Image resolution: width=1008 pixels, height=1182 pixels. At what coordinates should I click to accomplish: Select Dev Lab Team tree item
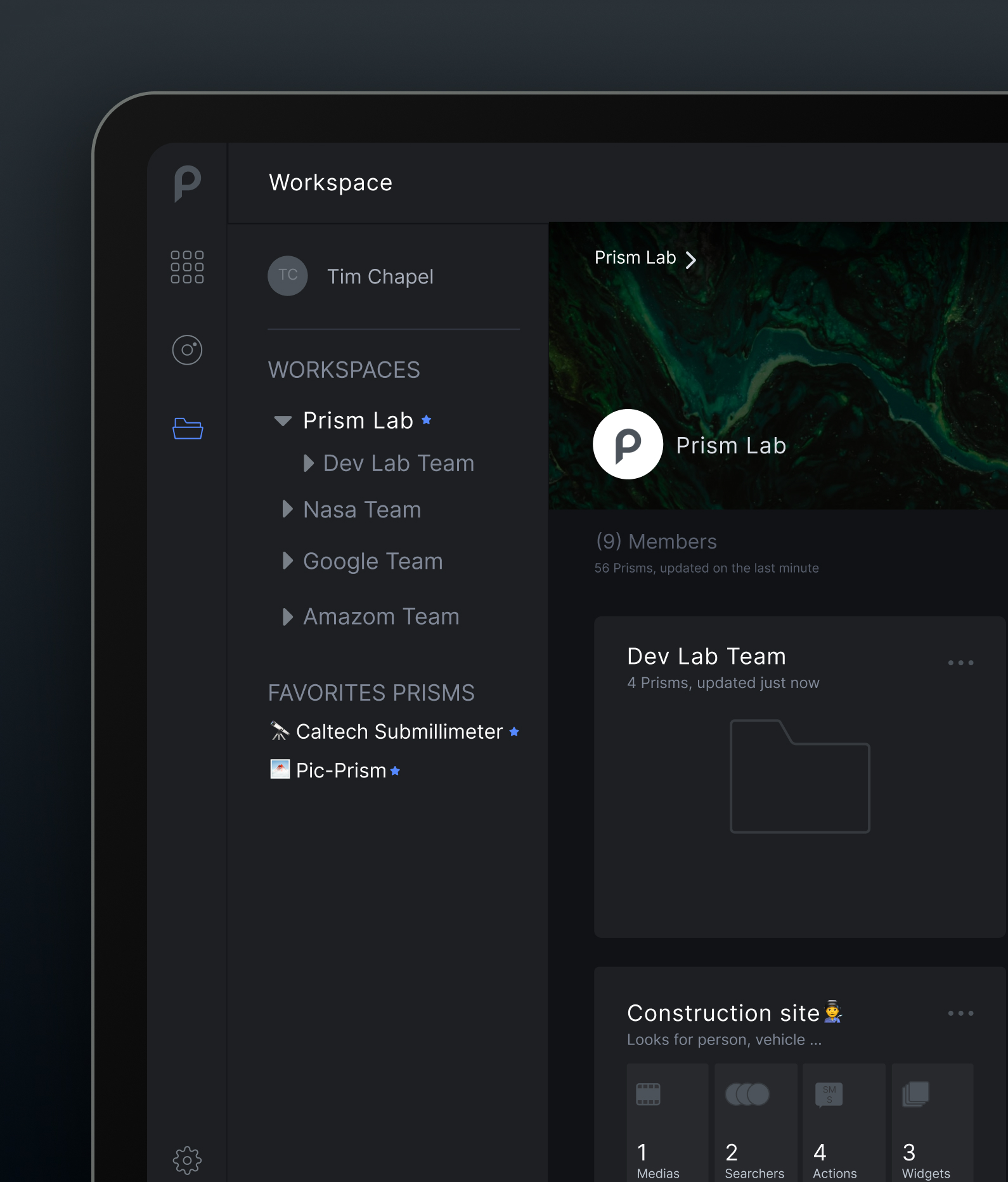click(x=399, y=464)
